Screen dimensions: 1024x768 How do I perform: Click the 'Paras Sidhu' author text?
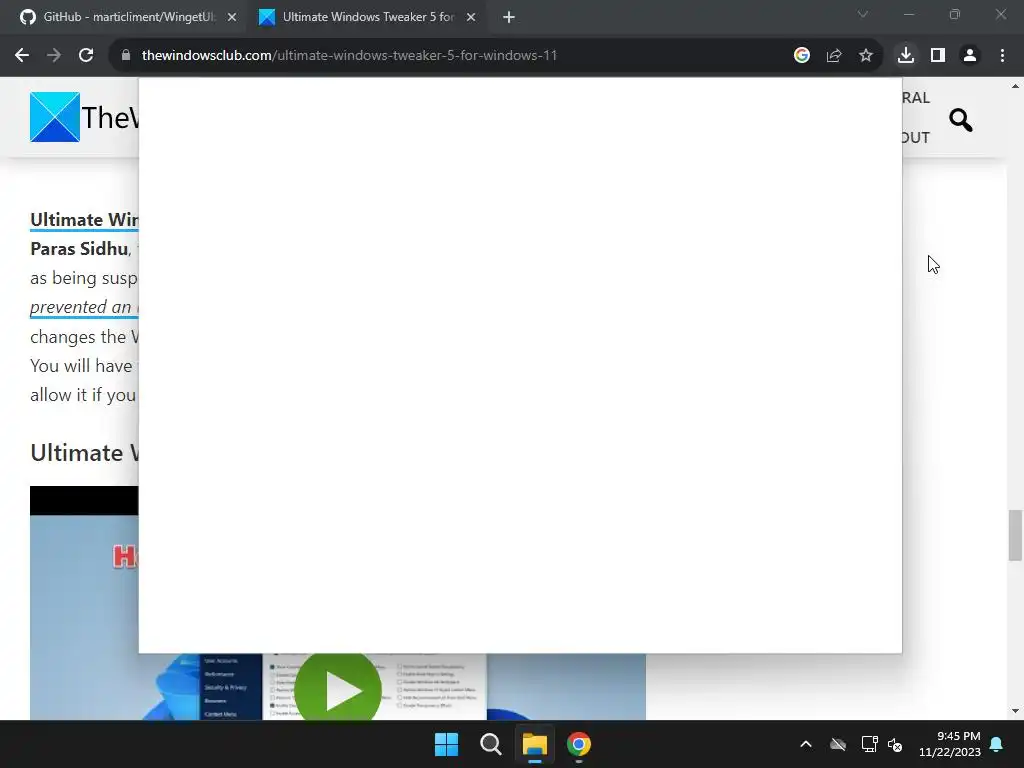[79, 249]
